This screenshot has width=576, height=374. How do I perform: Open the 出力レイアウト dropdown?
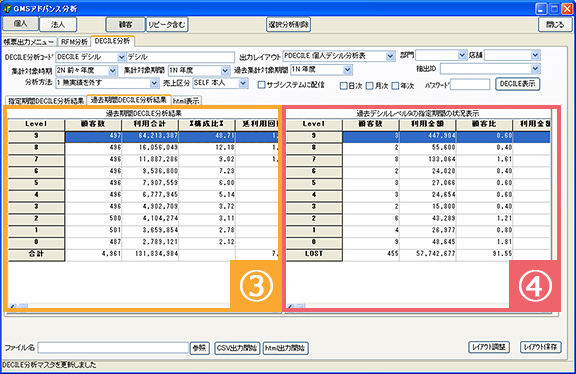[x=390, y=56]
